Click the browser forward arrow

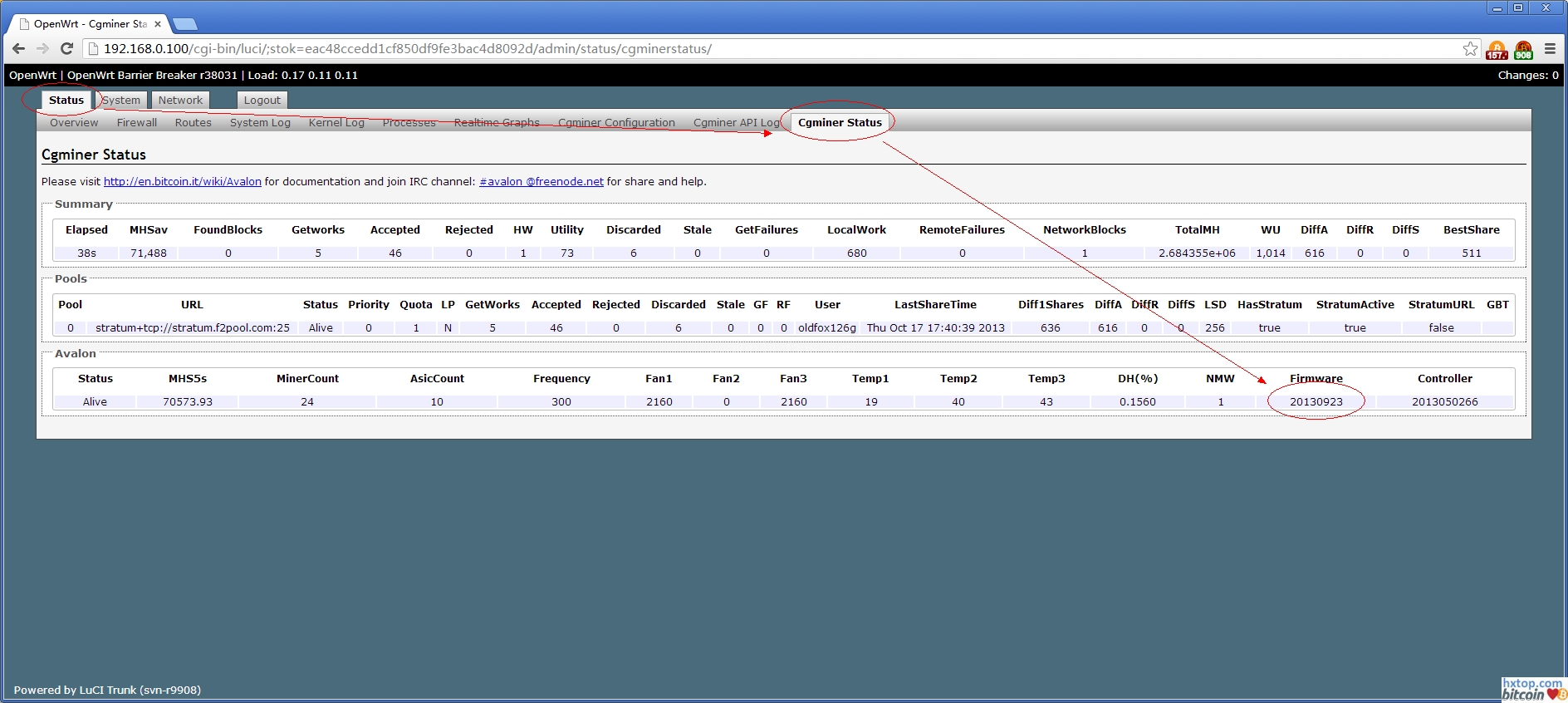click(42, 49)
